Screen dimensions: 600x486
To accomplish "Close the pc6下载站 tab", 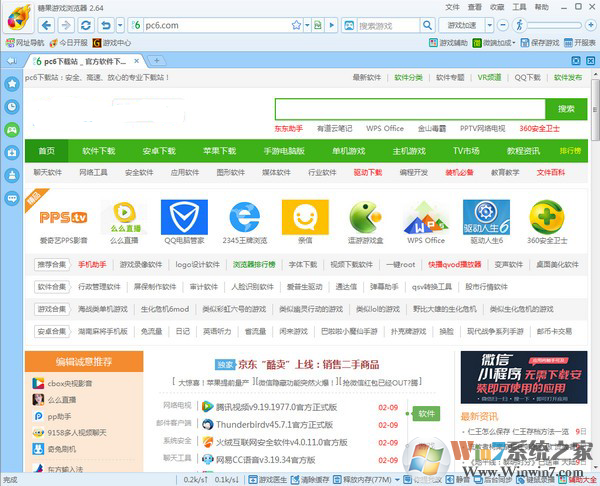I will click(137, 61).
